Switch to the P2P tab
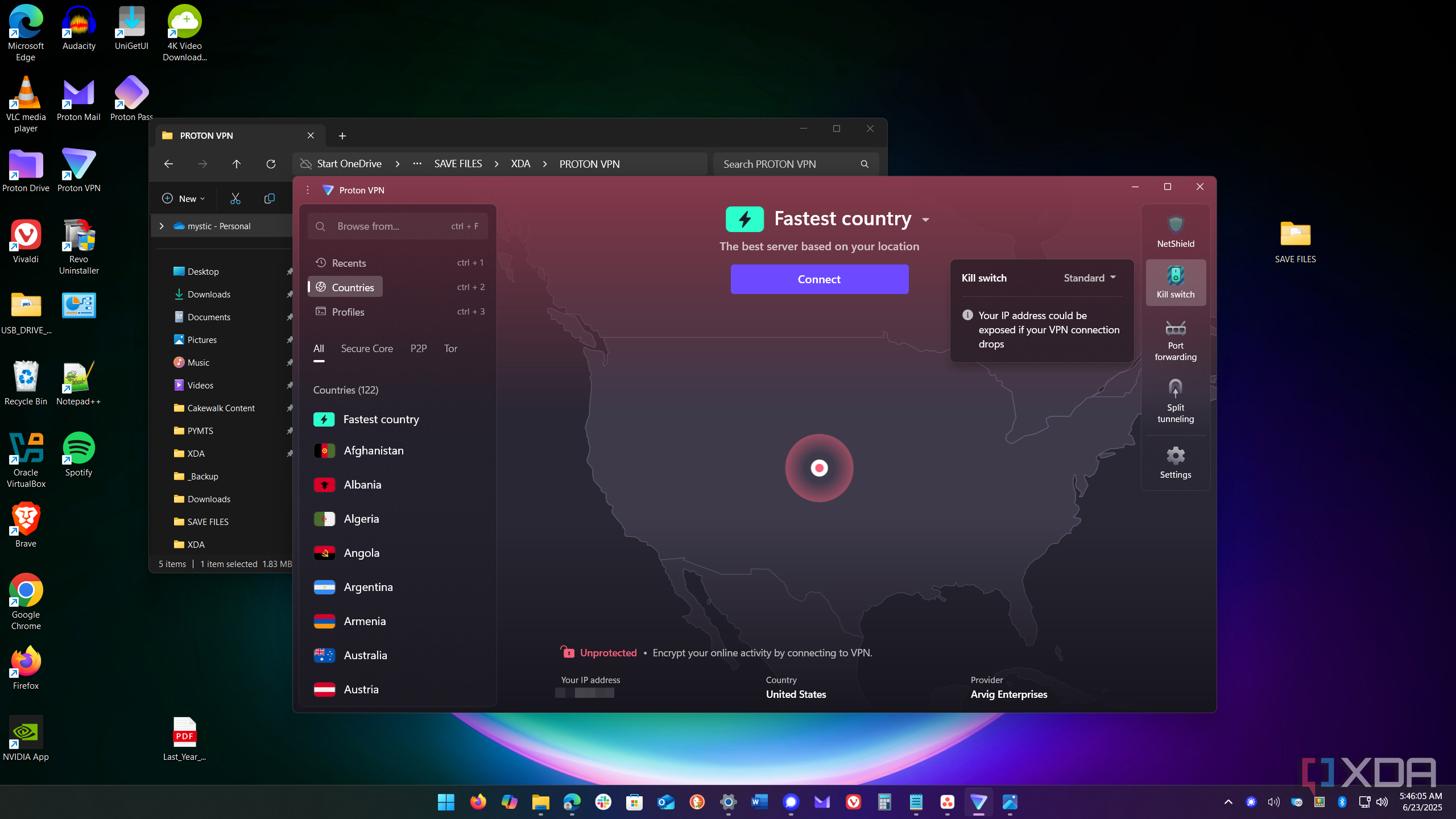Viewport: 1456px width, 819px height. pos(419,349)
